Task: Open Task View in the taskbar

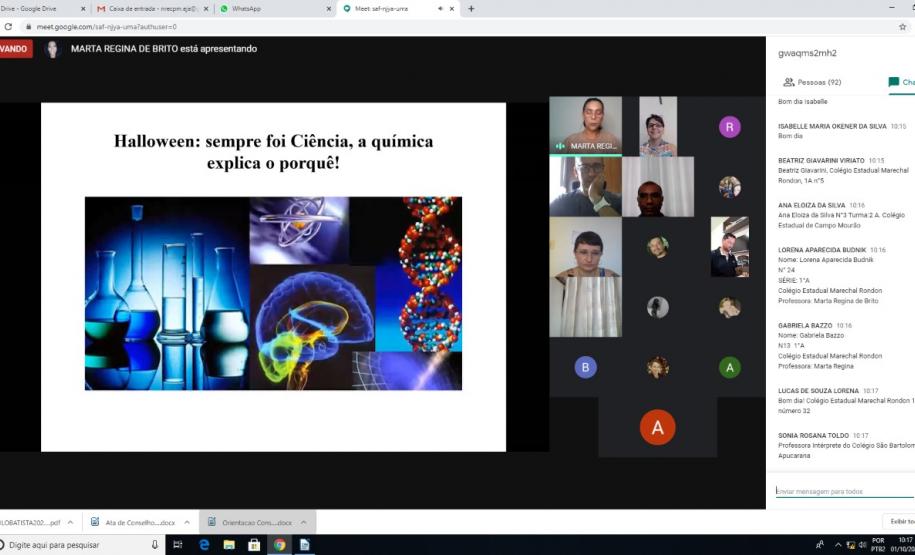Action: pos(178,544)
